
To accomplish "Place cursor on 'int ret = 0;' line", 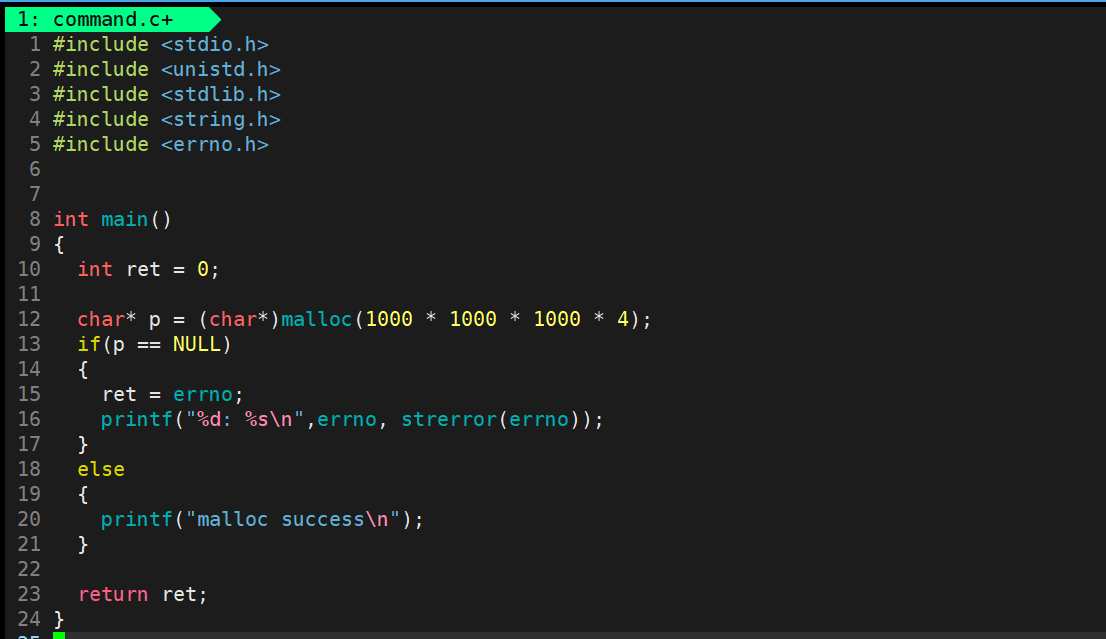I will tap(148, 269).
